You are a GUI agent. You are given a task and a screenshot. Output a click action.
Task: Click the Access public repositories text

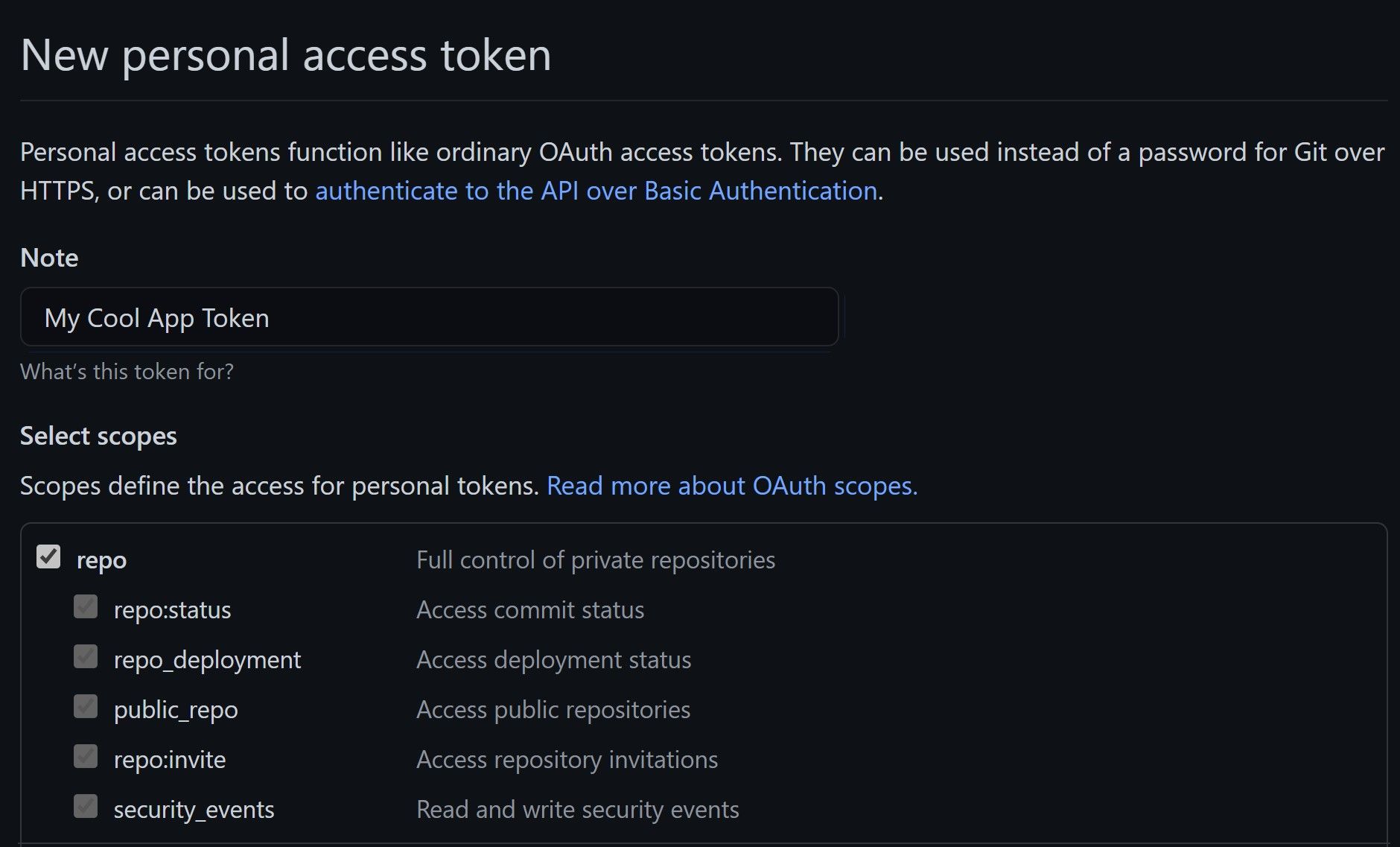[x=553, y=709]
